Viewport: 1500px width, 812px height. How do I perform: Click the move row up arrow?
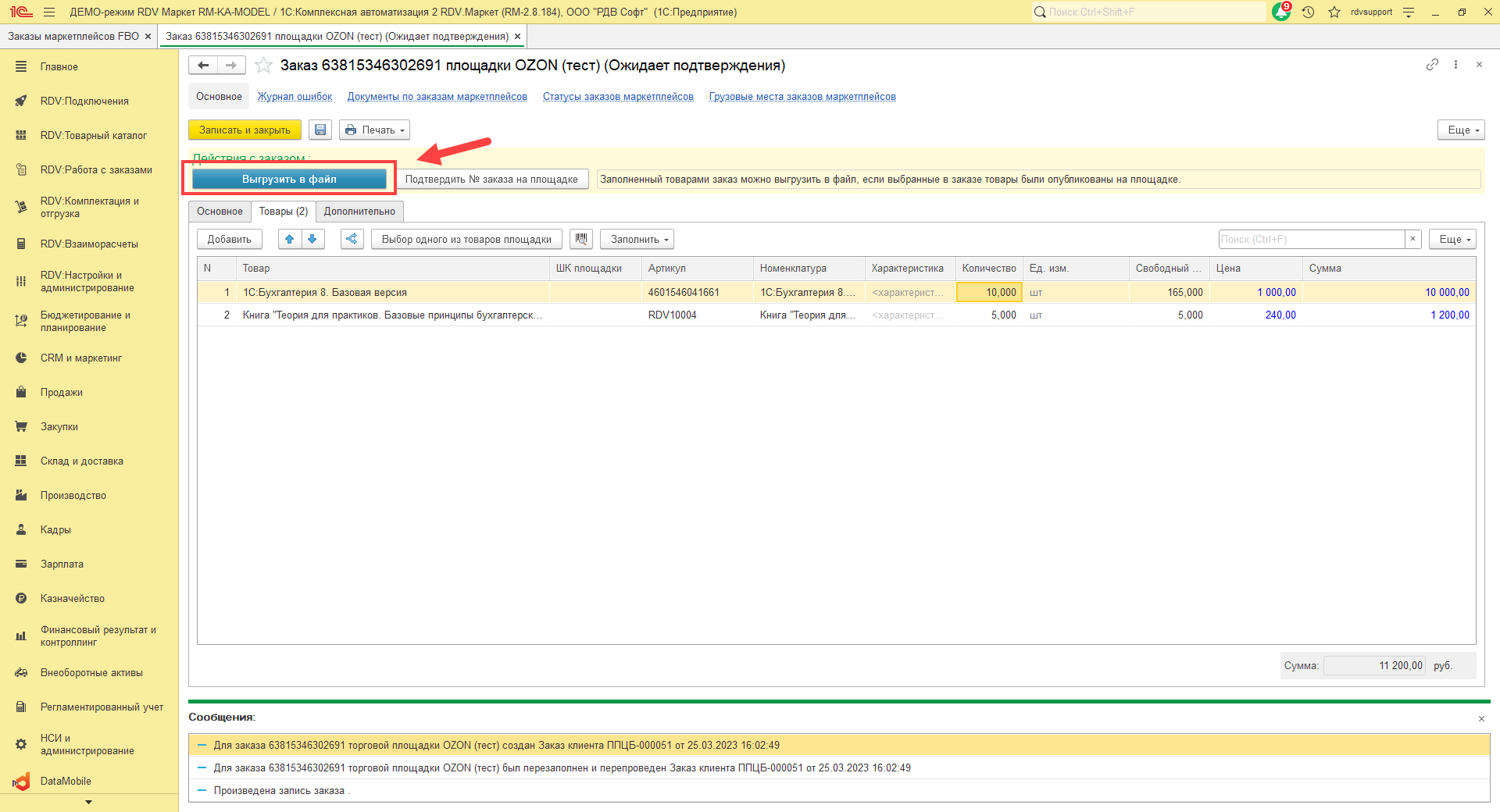290,240
